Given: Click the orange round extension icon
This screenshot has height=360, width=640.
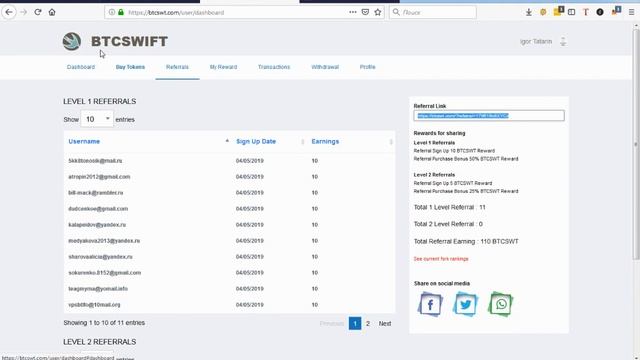Looking at the screenshot, I should (x=543, y=12).
